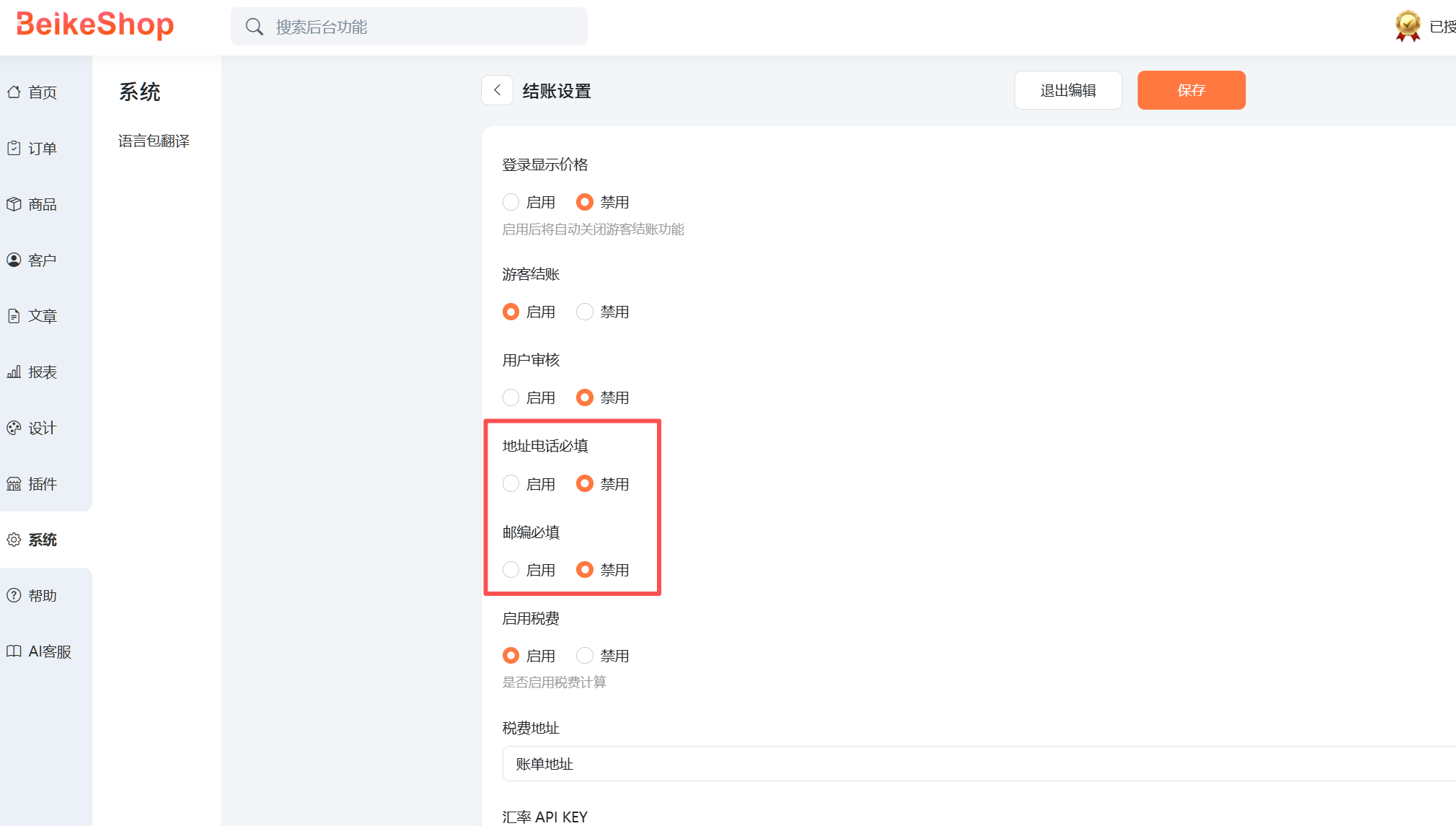Open 订单 orders clipboard icon
1456x826 pixels.
14,148
